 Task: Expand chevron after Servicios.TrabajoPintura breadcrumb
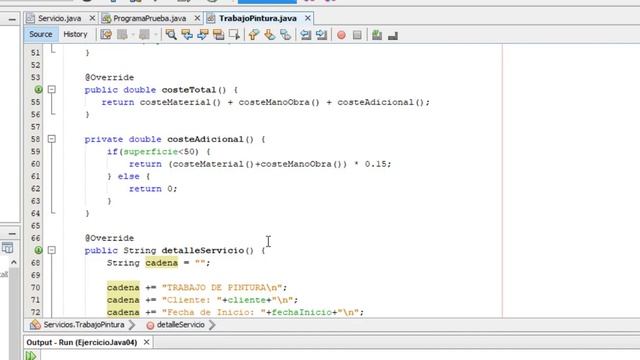point(132,325)
